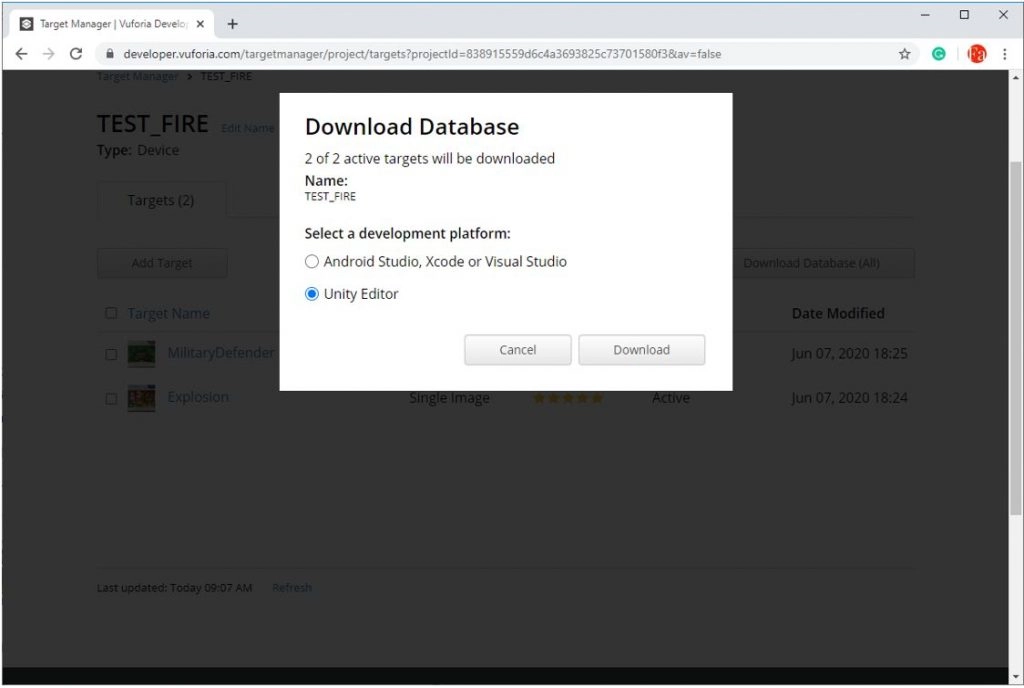Bookmark this page with the star icon
1024x688 pixels.
click(904, 54)
